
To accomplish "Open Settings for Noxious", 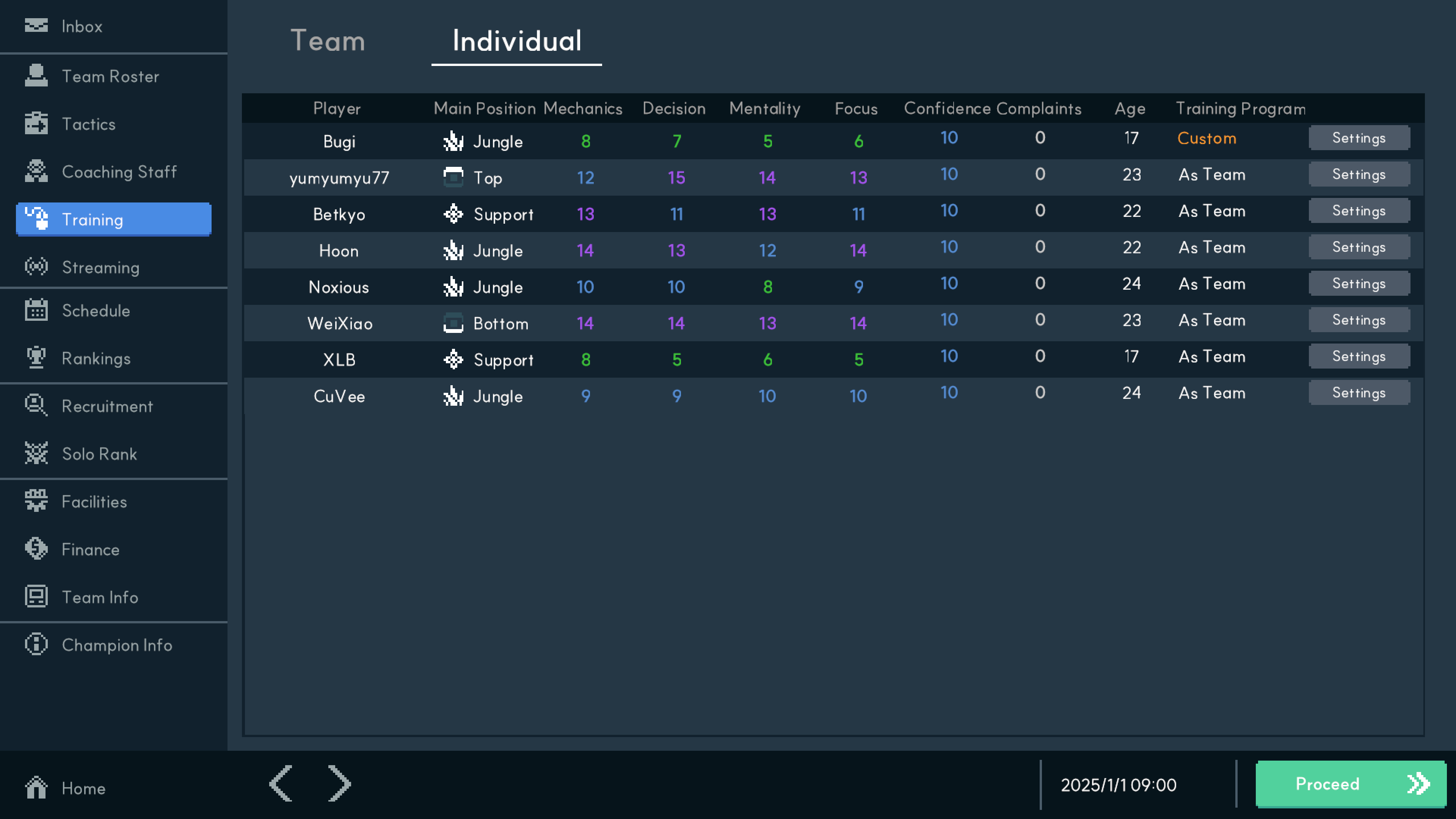I will point(1359,283).
